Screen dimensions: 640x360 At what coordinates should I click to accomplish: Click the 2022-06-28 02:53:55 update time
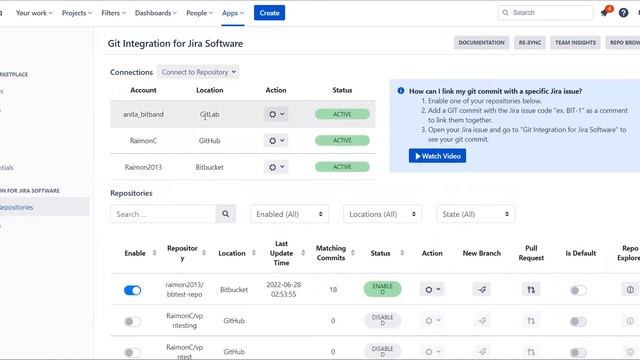click(283, 289)
